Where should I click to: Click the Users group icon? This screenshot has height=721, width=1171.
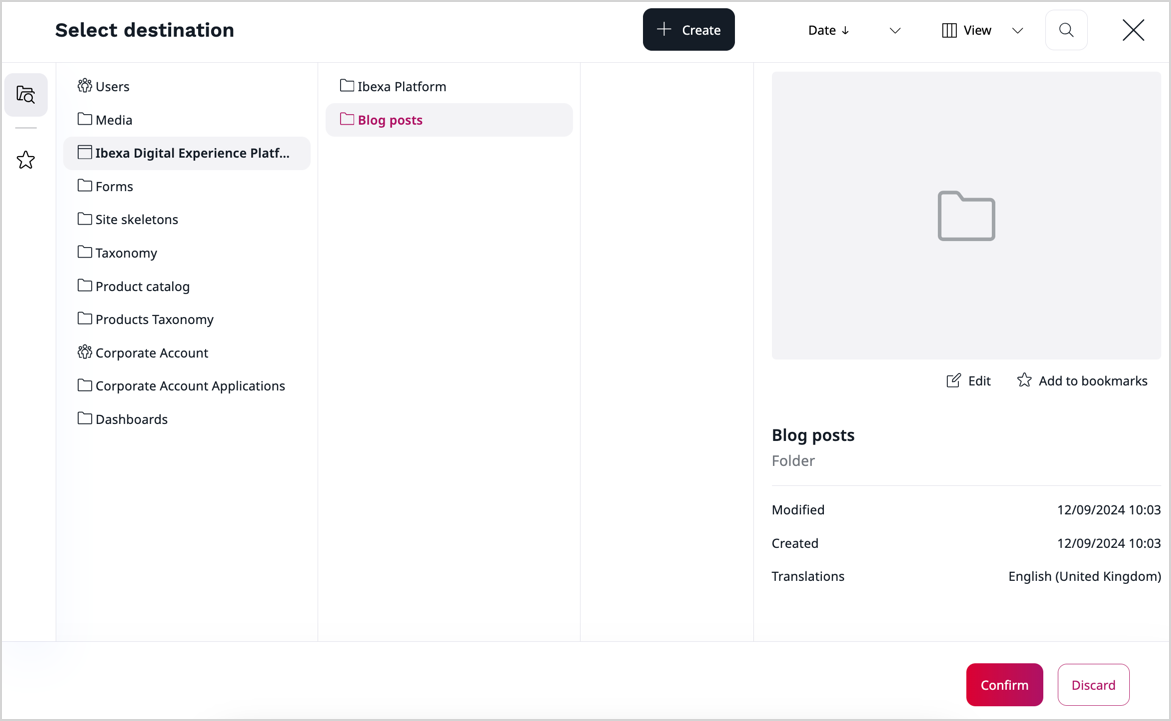pos(85,86)
